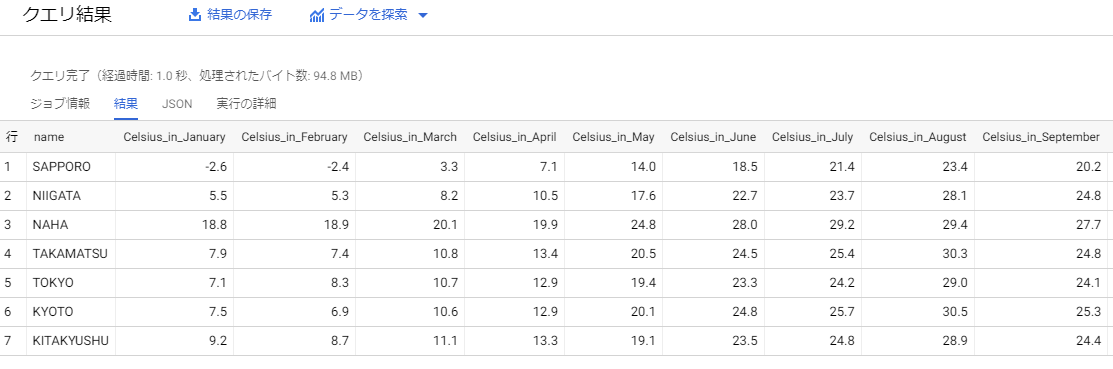Click the 結果の保存 button label
This screenshot has width=1113, height=369.
click(x=239, y=15)
